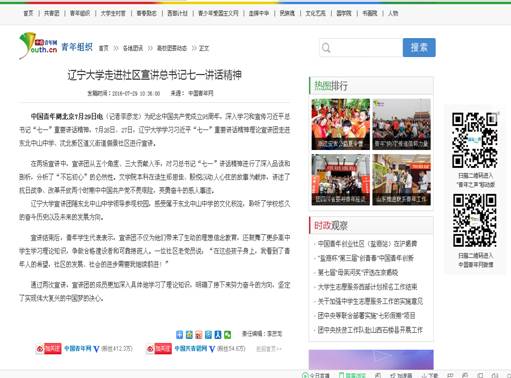Click red 加关注 button for 中国青年网

(49, 349)
